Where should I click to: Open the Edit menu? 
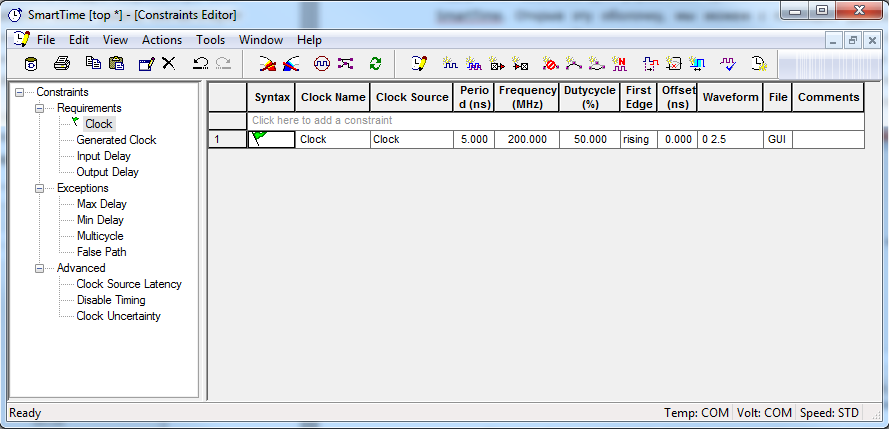(x=79, y=40)
